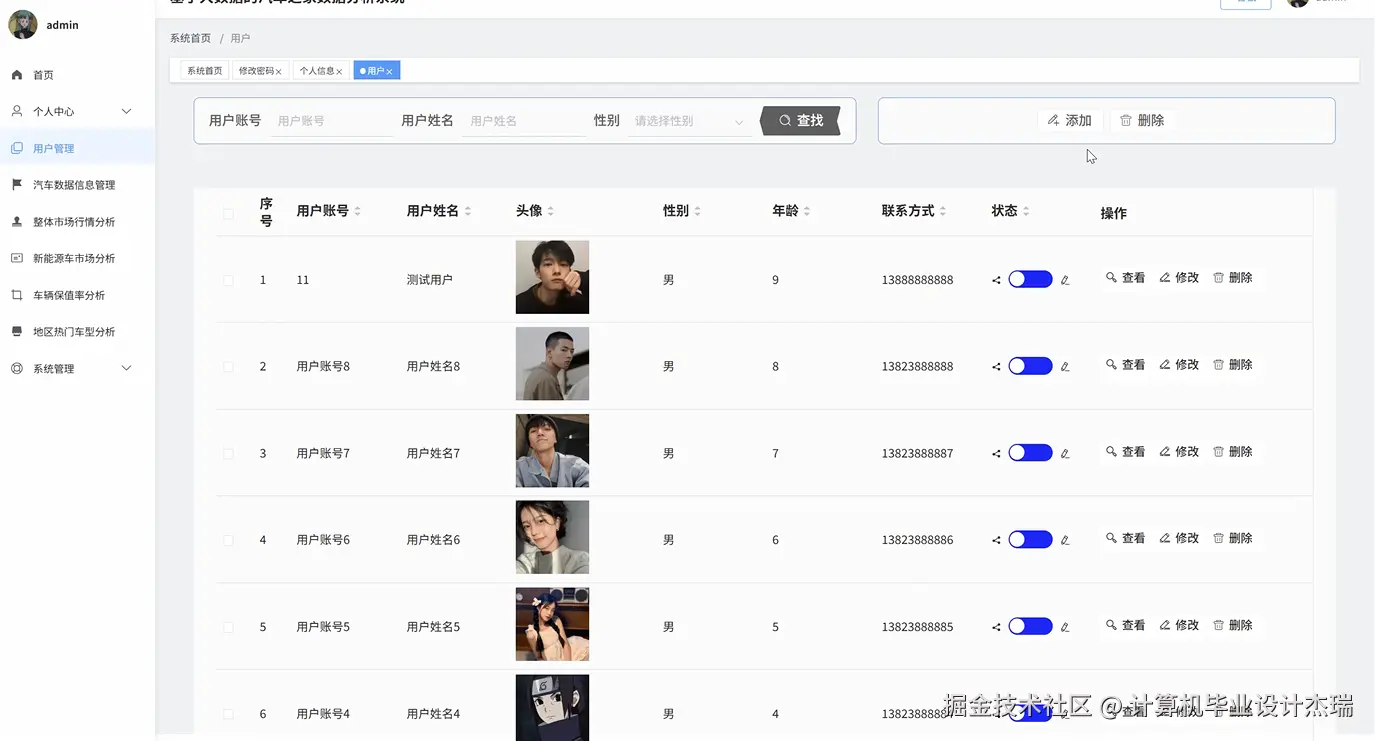Click the admin avatar in sidebar
This screenshot has height=741, width=1375.
click(23, 25)
